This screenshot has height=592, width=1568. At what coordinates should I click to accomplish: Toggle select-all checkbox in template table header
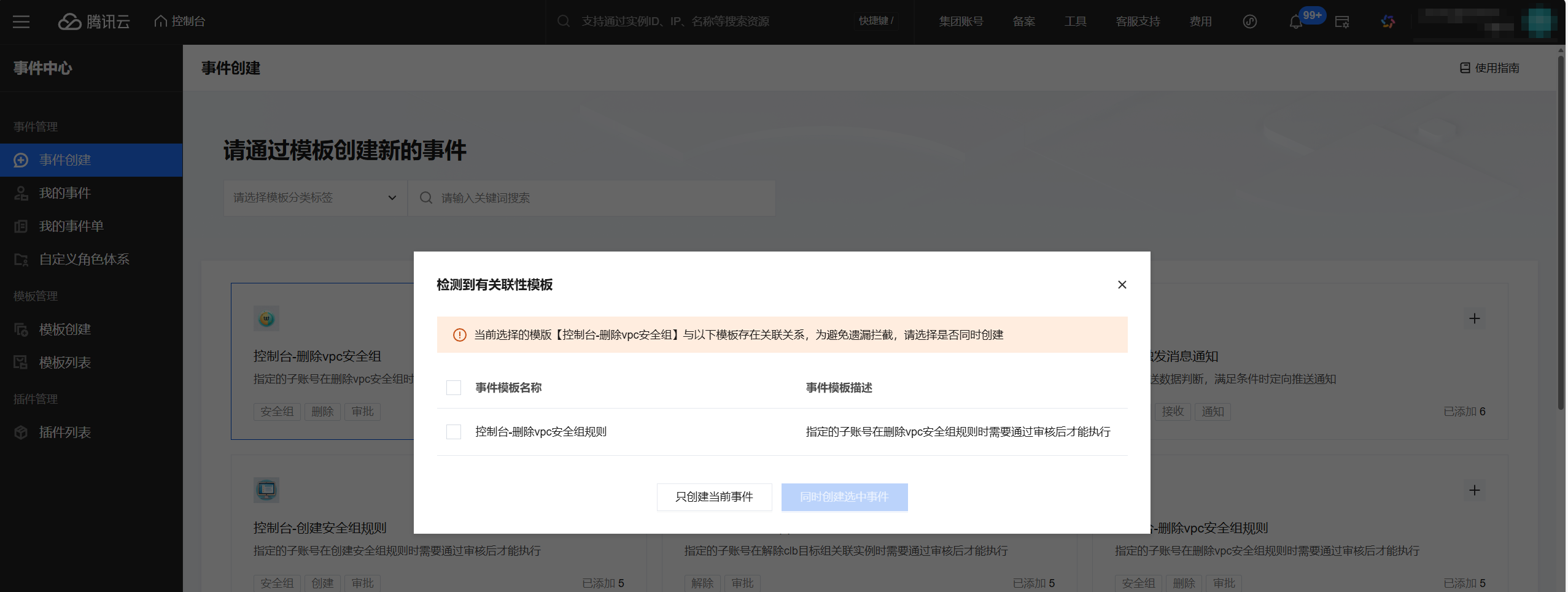tap(454, 388)
